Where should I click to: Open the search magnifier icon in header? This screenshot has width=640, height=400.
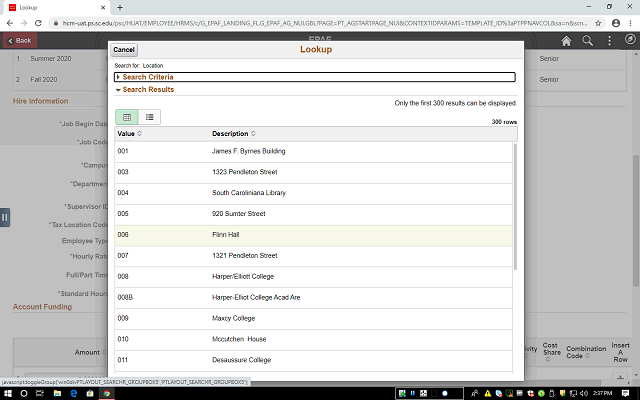(587, 40)
